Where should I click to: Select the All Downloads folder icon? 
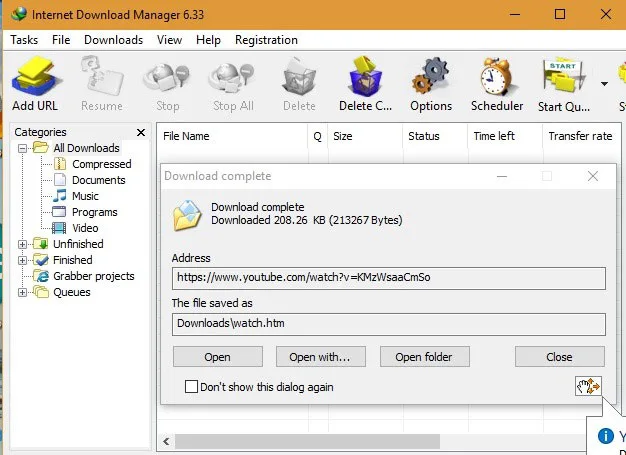pos(40,147)
